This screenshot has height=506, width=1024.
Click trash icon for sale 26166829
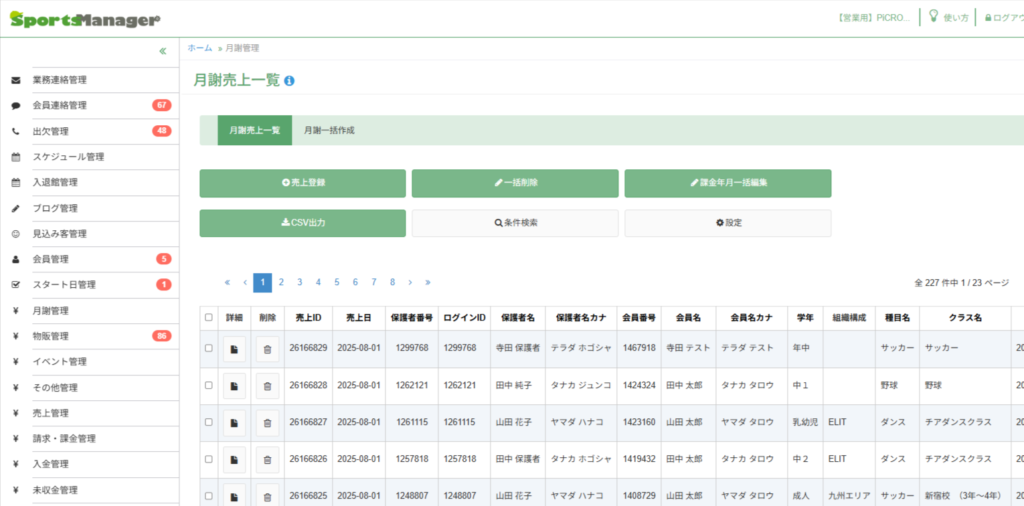click(267, 349)
